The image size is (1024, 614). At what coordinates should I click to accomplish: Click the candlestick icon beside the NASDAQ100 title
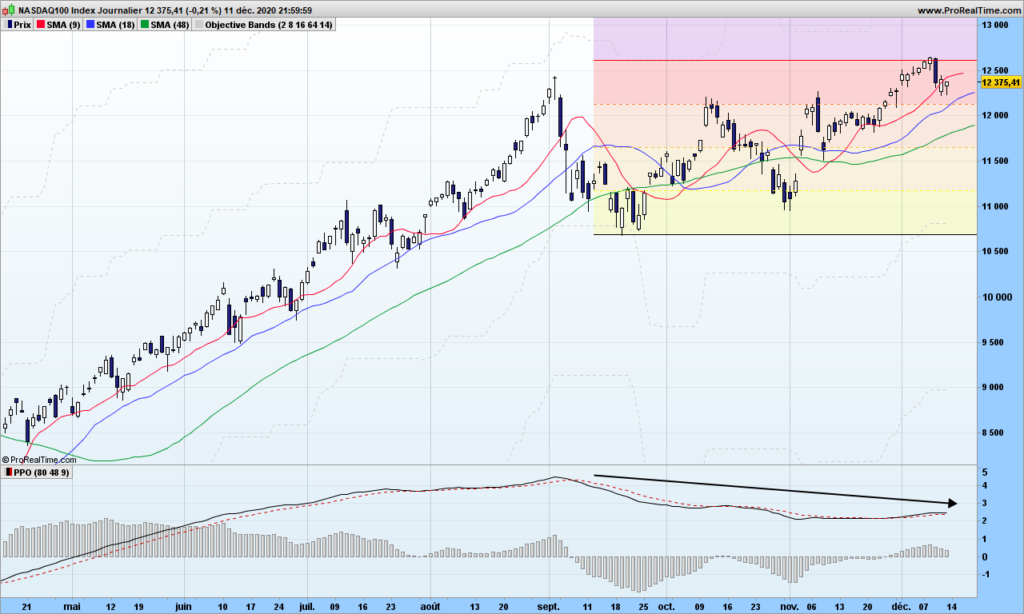tap(9, 10)
